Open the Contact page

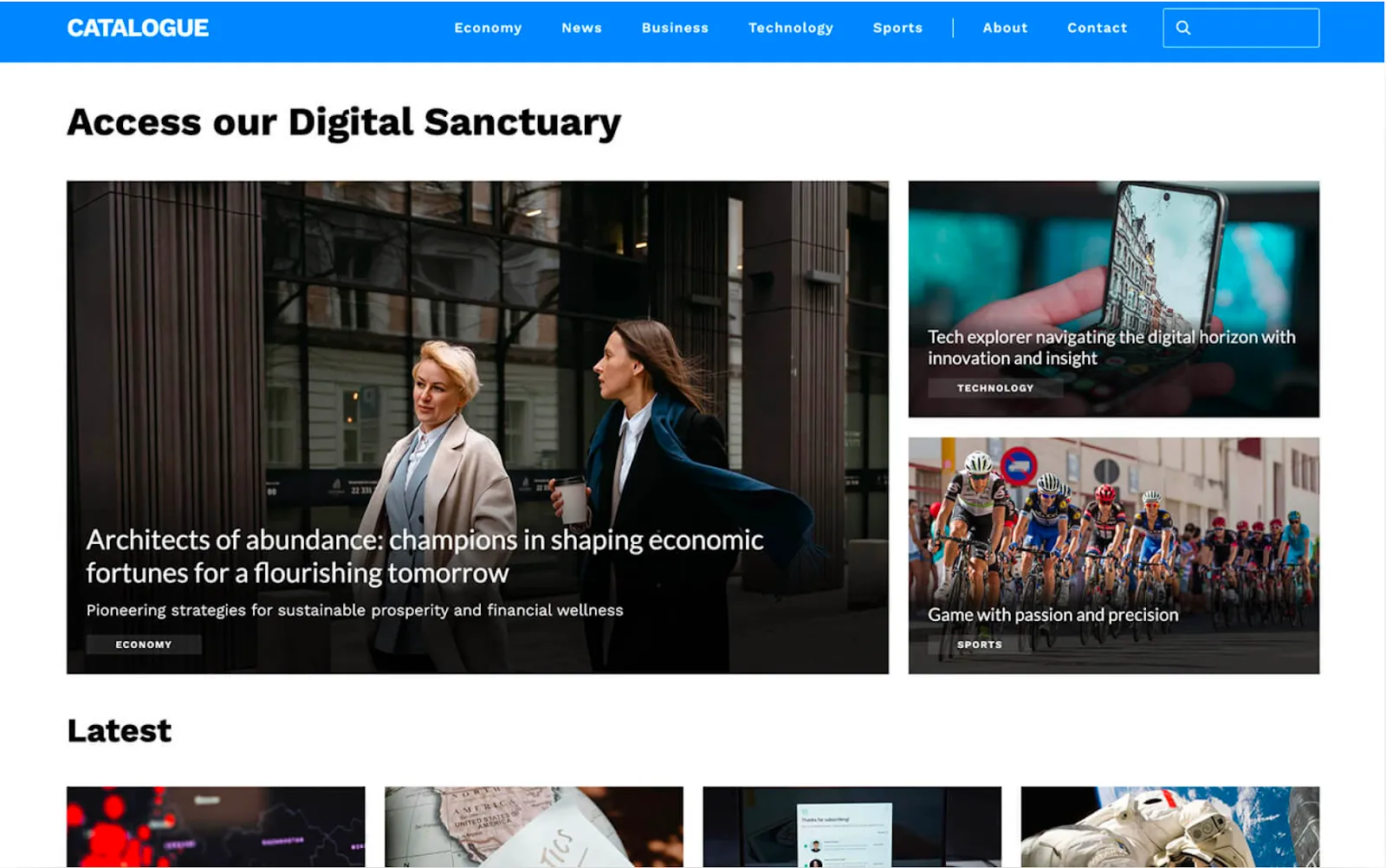1097,28
